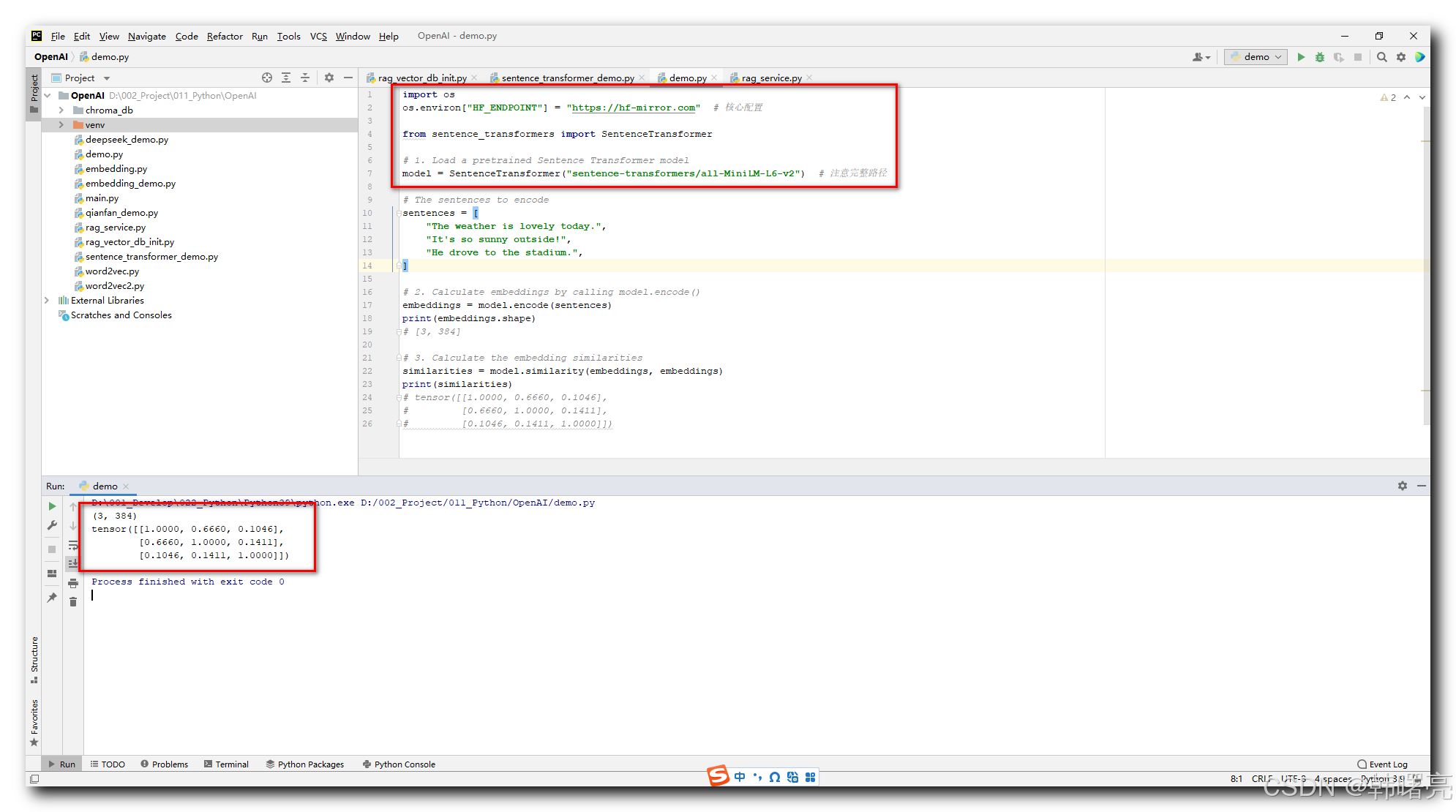
Task: Expand External Libraries node
Action: (47, 301)
